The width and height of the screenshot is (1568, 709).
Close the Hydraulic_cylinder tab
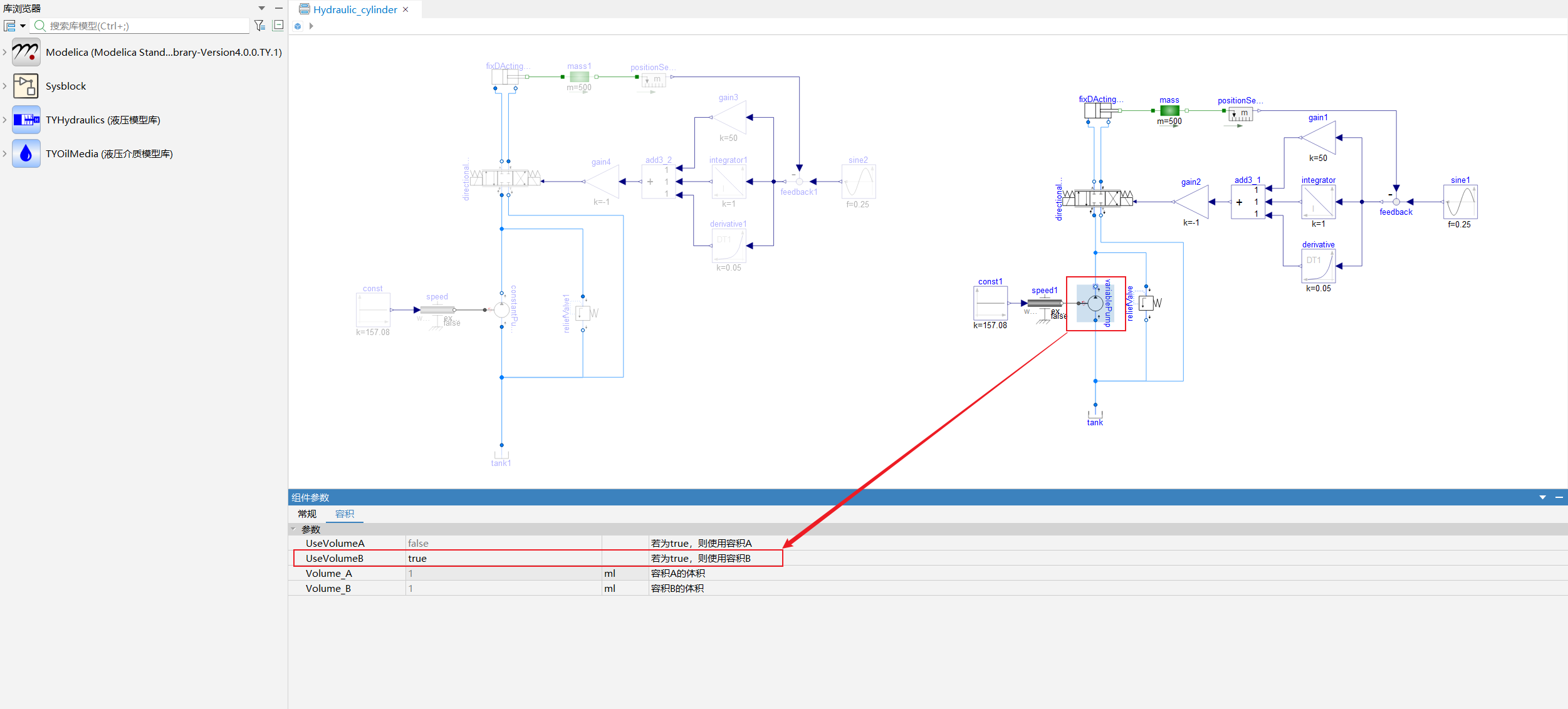click(x=406, y=9)
